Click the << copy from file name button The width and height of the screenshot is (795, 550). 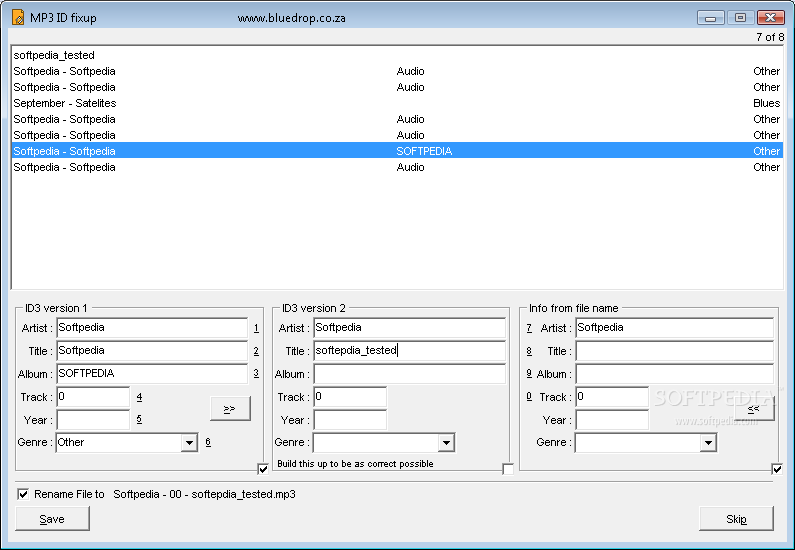pyautogui.click(x=754, y=409)
